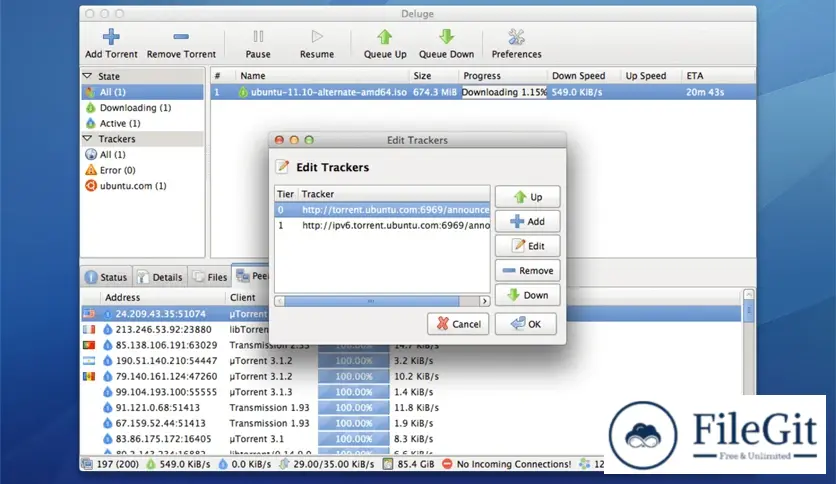
Task: Click Add tracker button
Action: click(x=527, y=221)
